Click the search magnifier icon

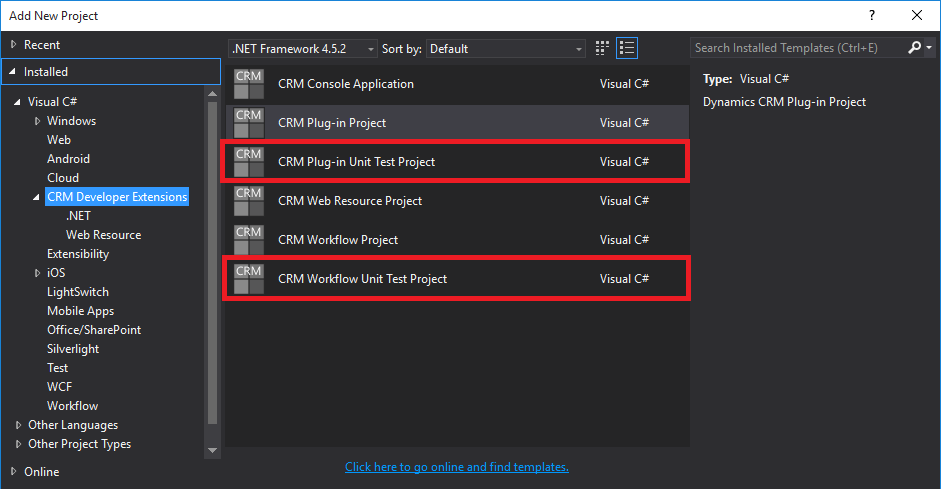[x=915, y=48]
